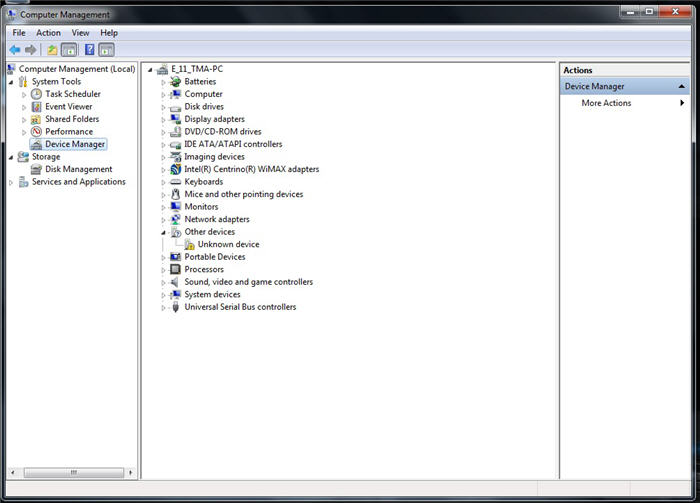Click the Event Viewer label
700x503 pixels.
click(x=69, y=107)
